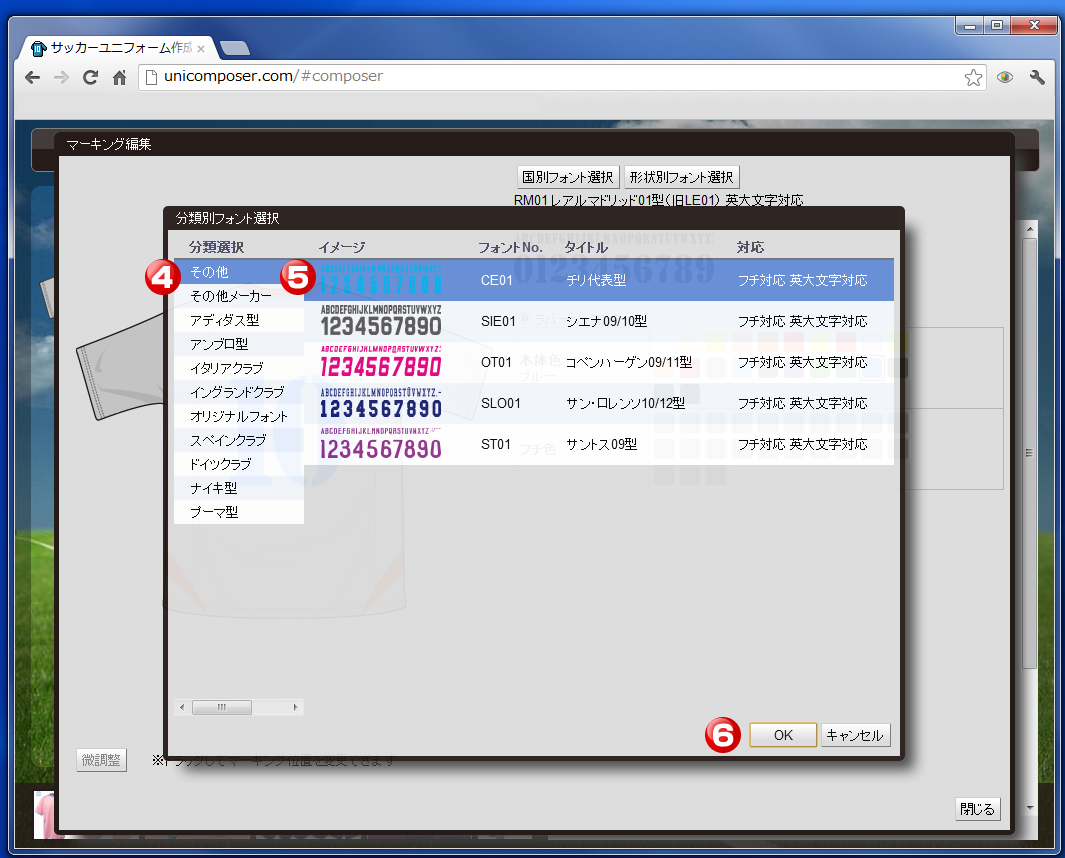Select アディダス型 category
Viewport: 1065px width, 858px height.
pos(238,320)
